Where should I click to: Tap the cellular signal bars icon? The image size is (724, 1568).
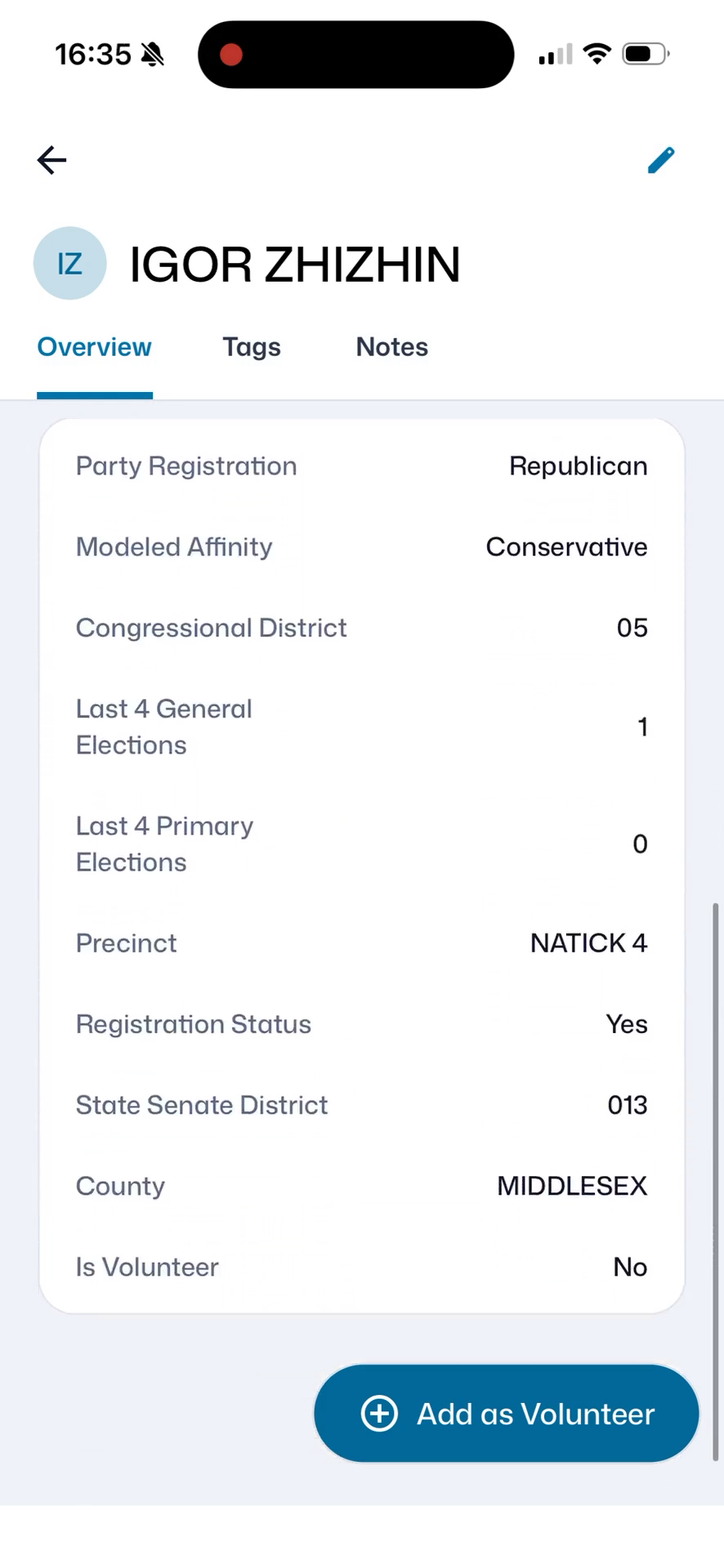(556, 55)
